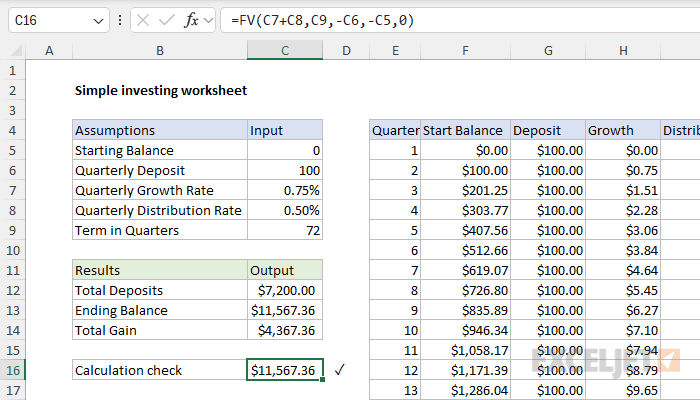The width and height of the screenshot is (700, 400).
Task: Click the Cancel (X) icon in formula bar
Action: (x=143, y=21)
